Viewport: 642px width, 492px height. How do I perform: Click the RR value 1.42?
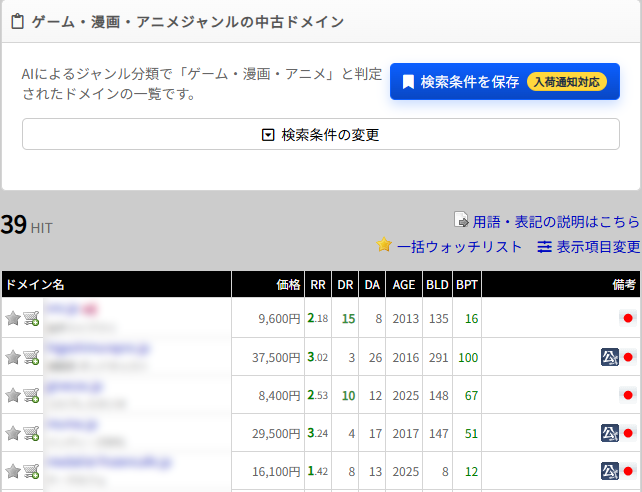click(x=318, y=472)
